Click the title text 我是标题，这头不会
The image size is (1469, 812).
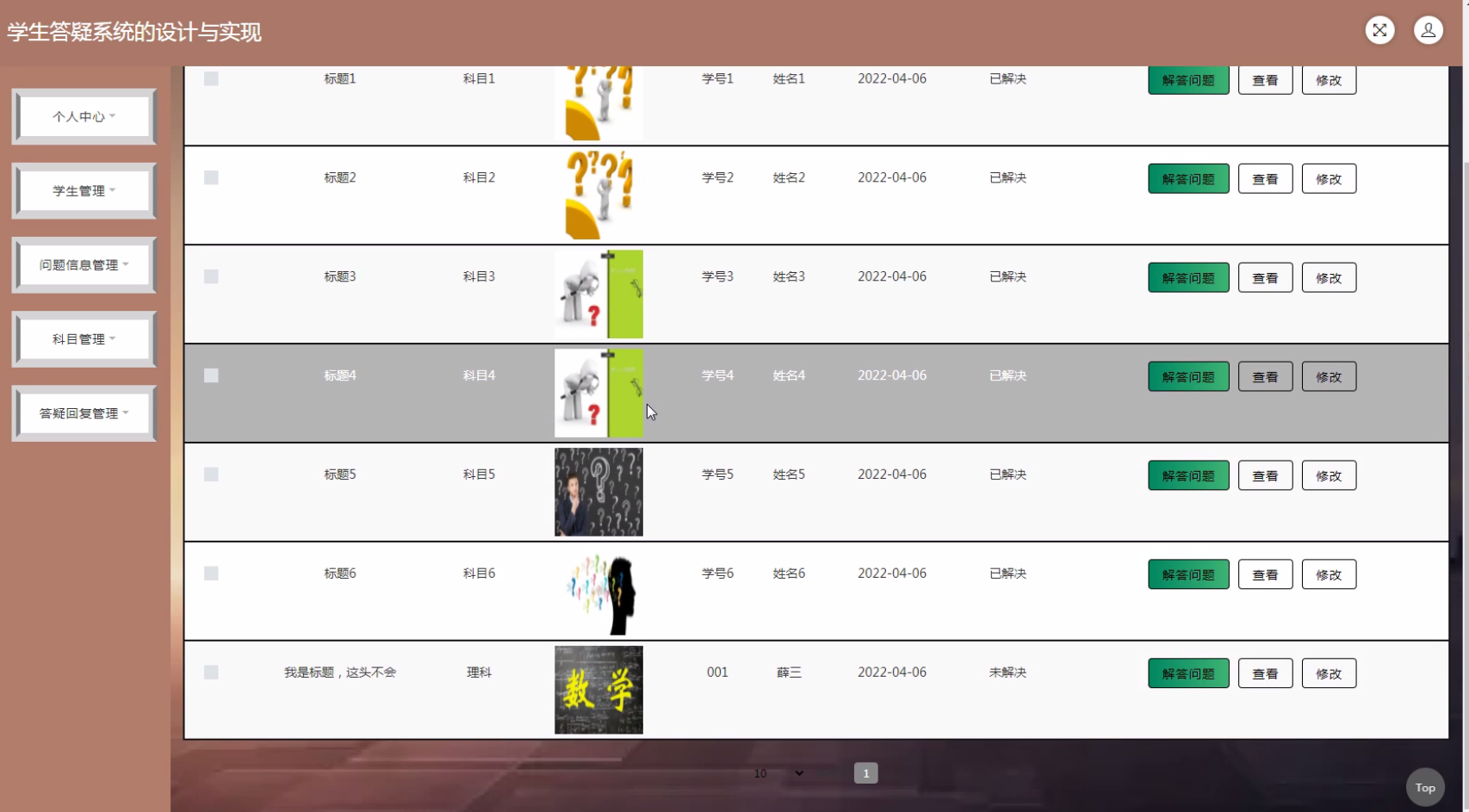(x=340, y=673)
